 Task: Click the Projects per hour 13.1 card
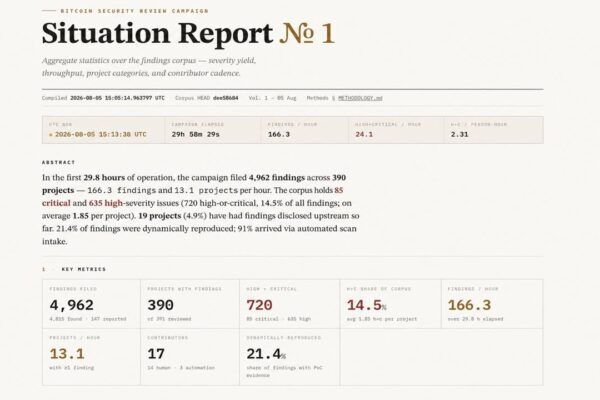[91, 357]
